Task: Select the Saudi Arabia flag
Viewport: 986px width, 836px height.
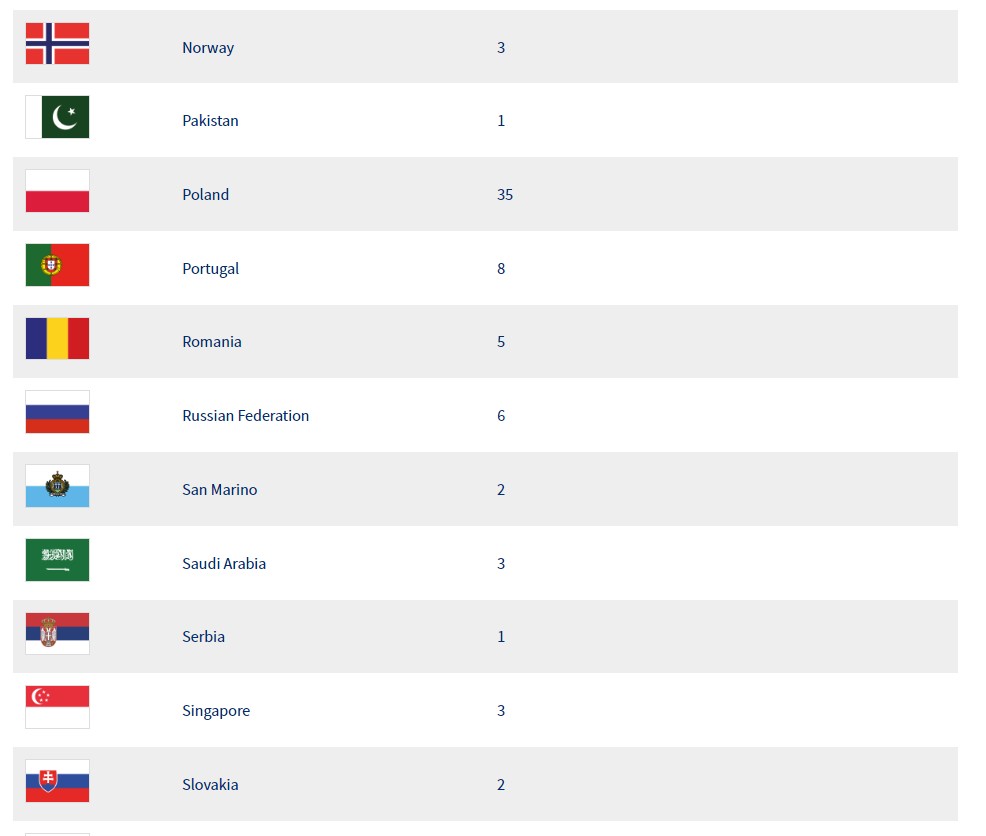Action: (x=57, y=560)
